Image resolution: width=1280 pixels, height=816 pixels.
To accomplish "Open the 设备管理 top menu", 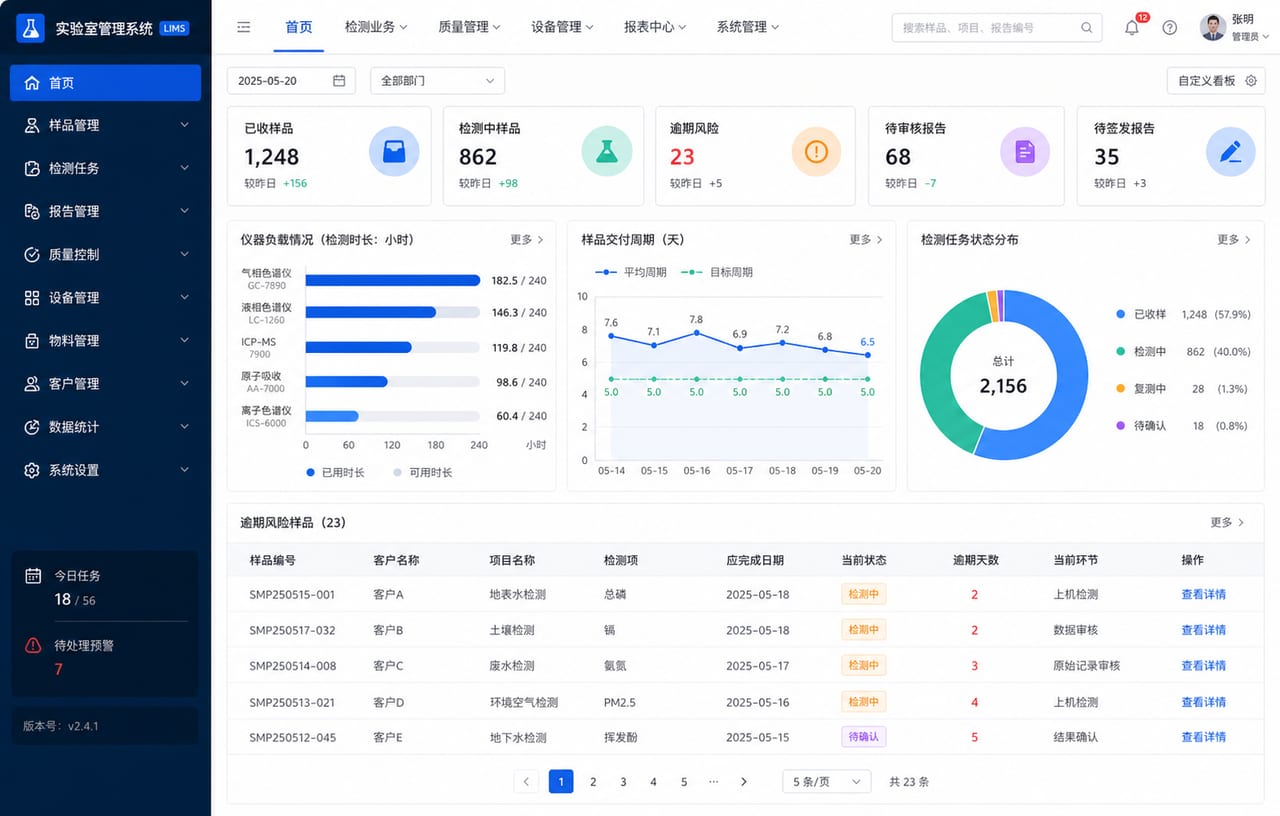I will coord(562,28).
